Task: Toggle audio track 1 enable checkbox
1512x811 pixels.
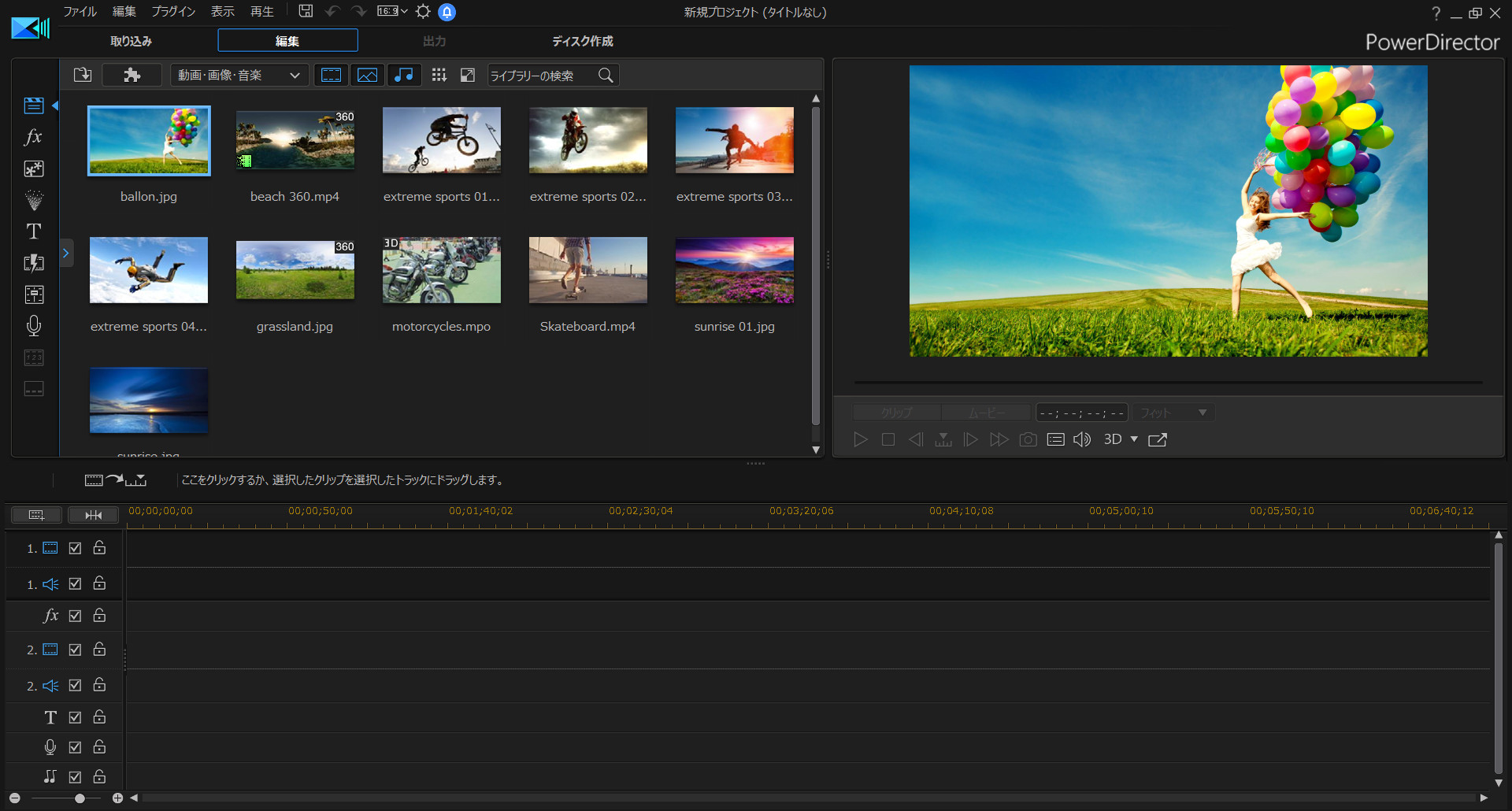Action: click(x=75, y=583)
